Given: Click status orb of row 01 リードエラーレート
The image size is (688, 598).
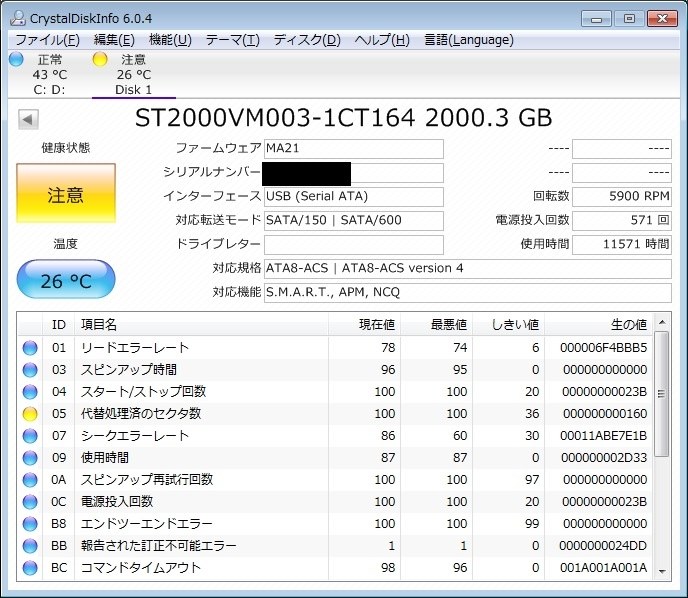Looking at the screenshot, I should [30, 347].
